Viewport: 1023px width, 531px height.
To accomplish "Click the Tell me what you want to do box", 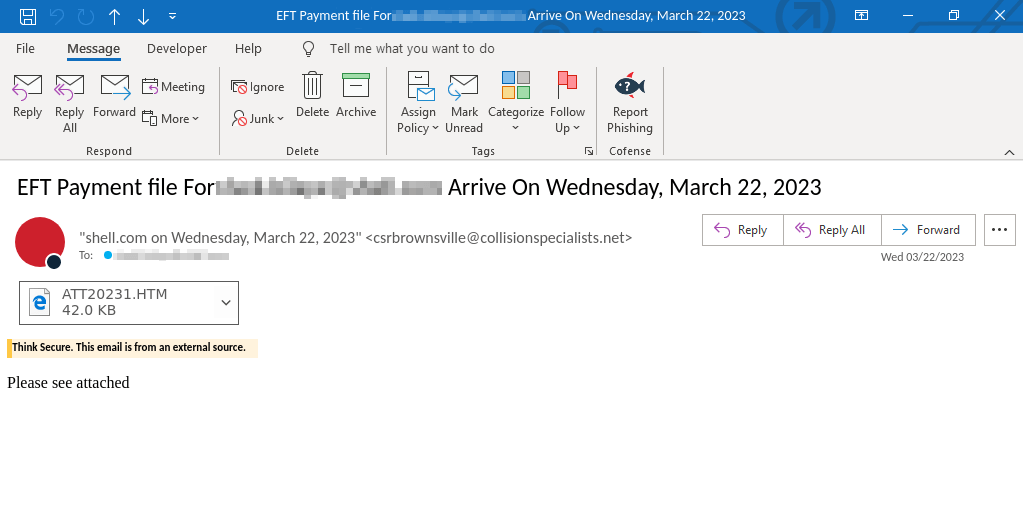I will 412,49.
